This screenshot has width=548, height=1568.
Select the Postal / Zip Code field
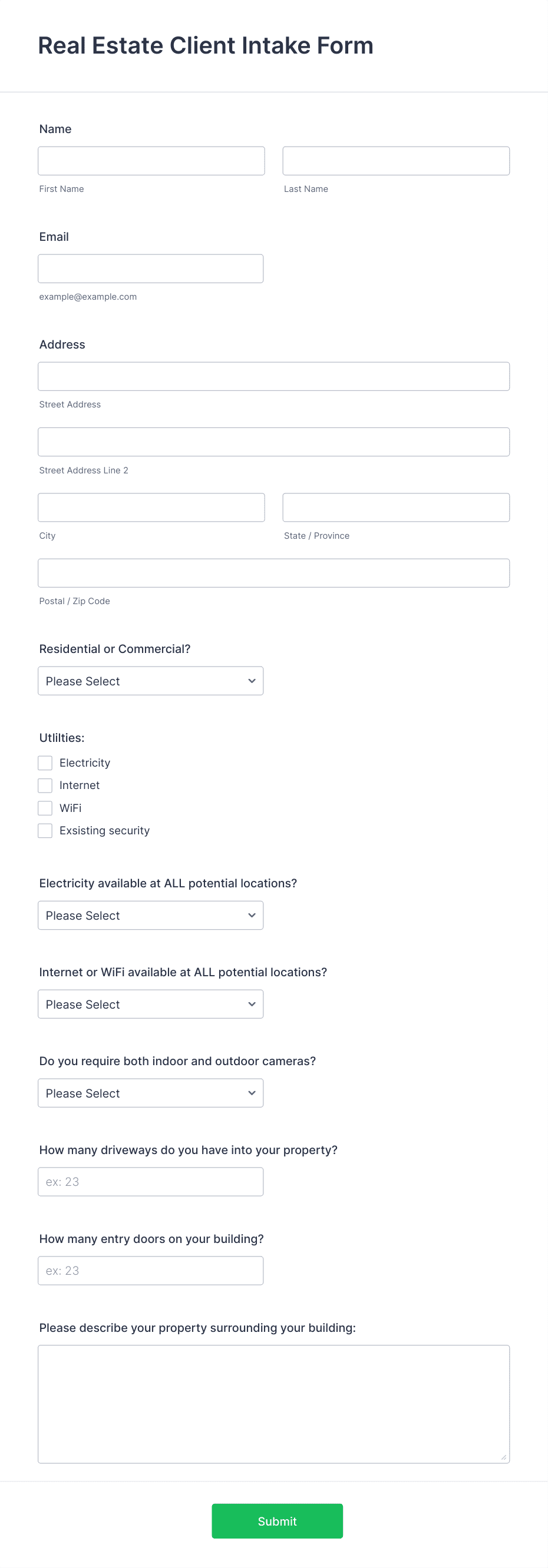[273, 572]
